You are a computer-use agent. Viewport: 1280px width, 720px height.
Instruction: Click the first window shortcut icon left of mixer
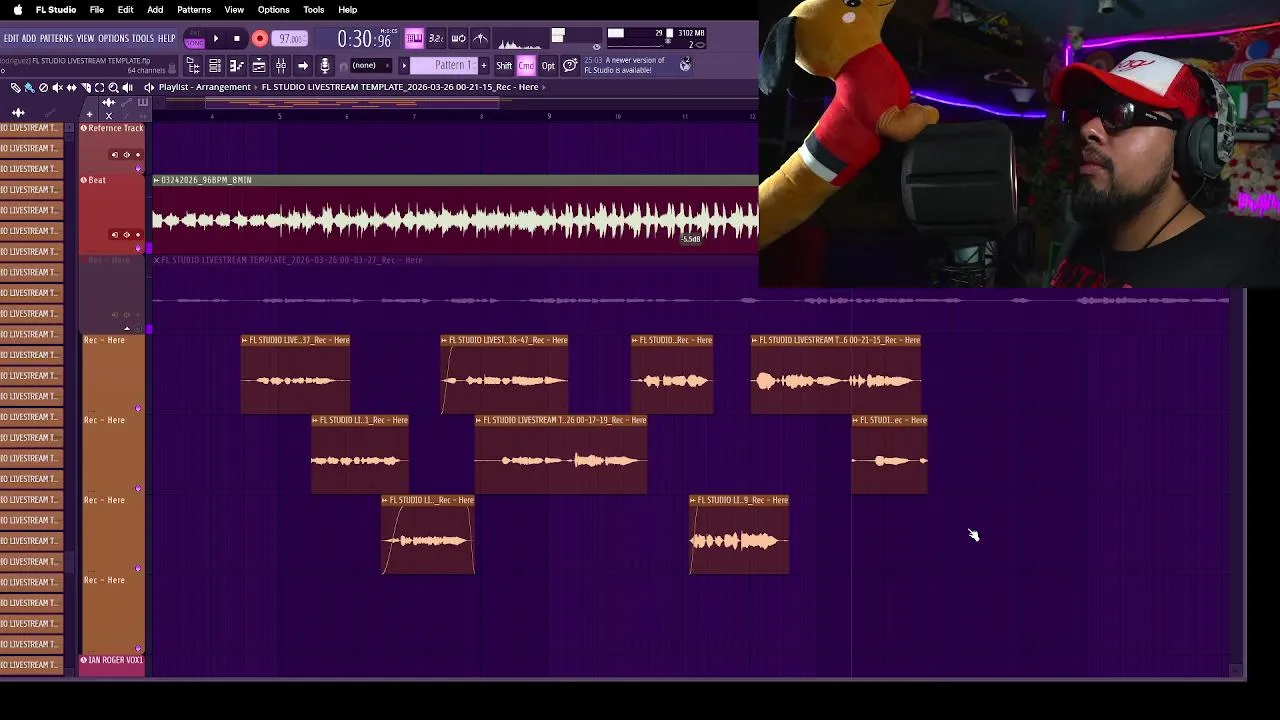click(193, 65)
